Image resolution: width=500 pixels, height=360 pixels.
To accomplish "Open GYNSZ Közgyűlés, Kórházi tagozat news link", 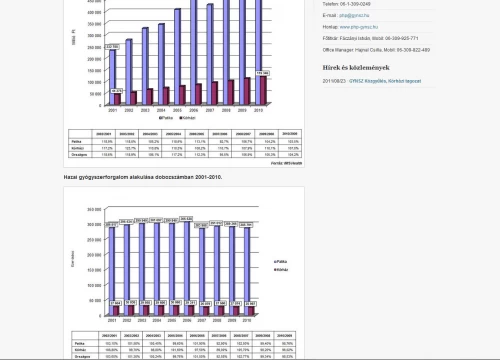I will 385,81.
